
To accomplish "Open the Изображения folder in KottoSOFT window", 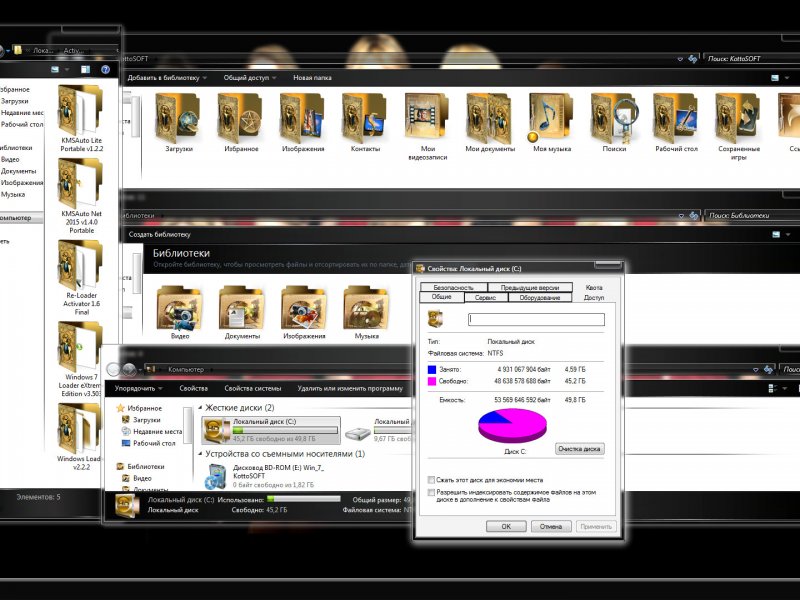I will coord(303,118).
